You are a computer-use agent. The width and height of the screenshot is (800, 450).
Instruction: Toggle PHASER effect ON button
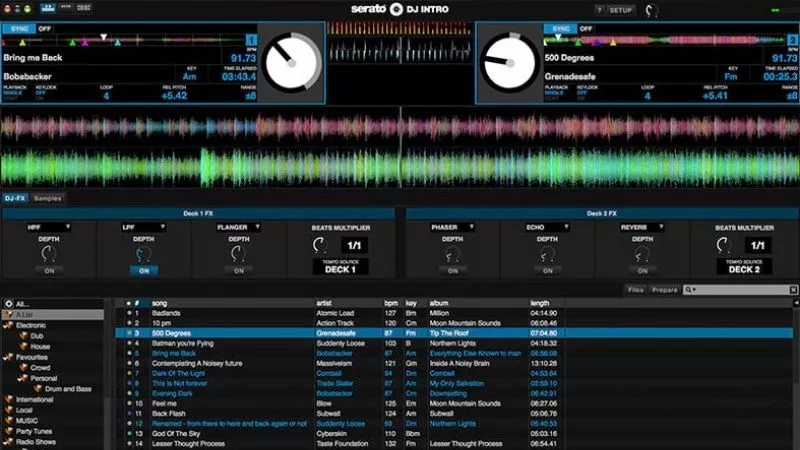pos(453,271)
